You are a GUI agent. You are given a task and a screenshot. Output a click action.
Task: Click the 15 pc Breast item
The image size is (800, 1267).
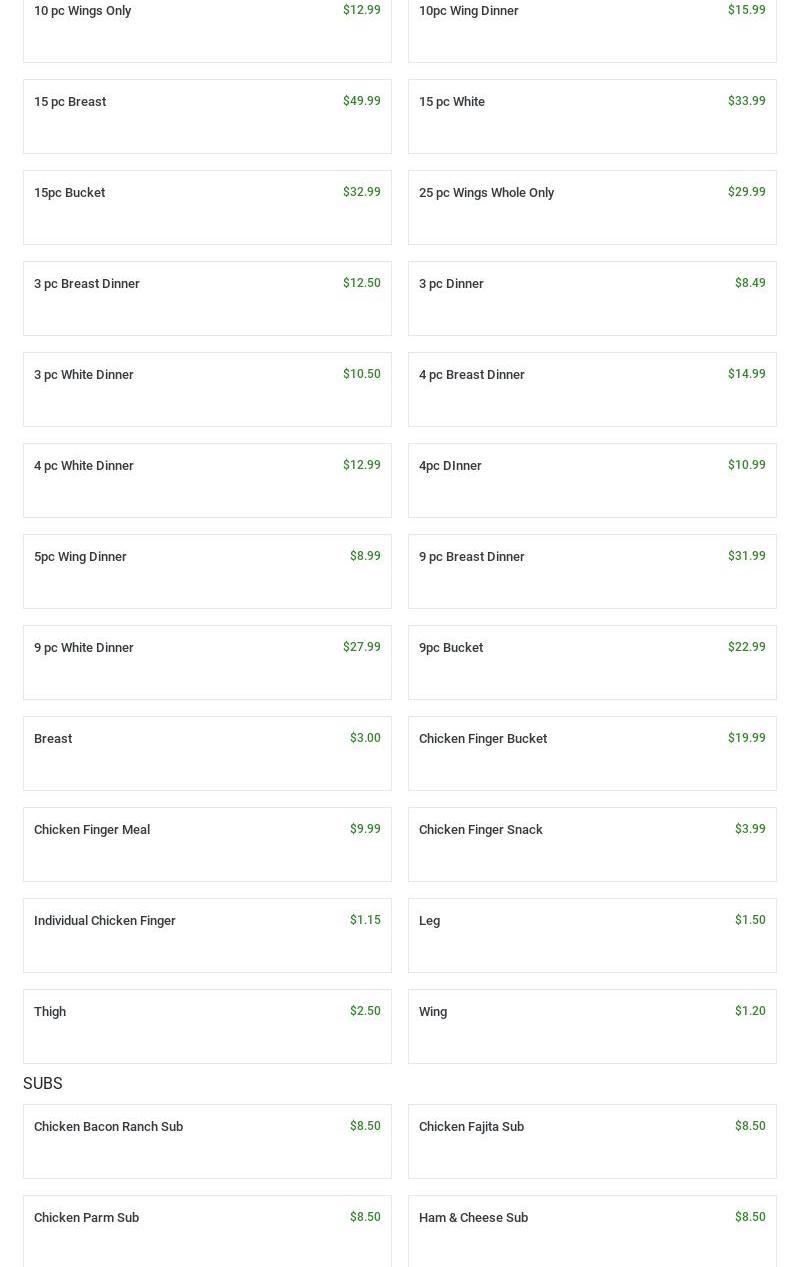click(x=207, y=116)
